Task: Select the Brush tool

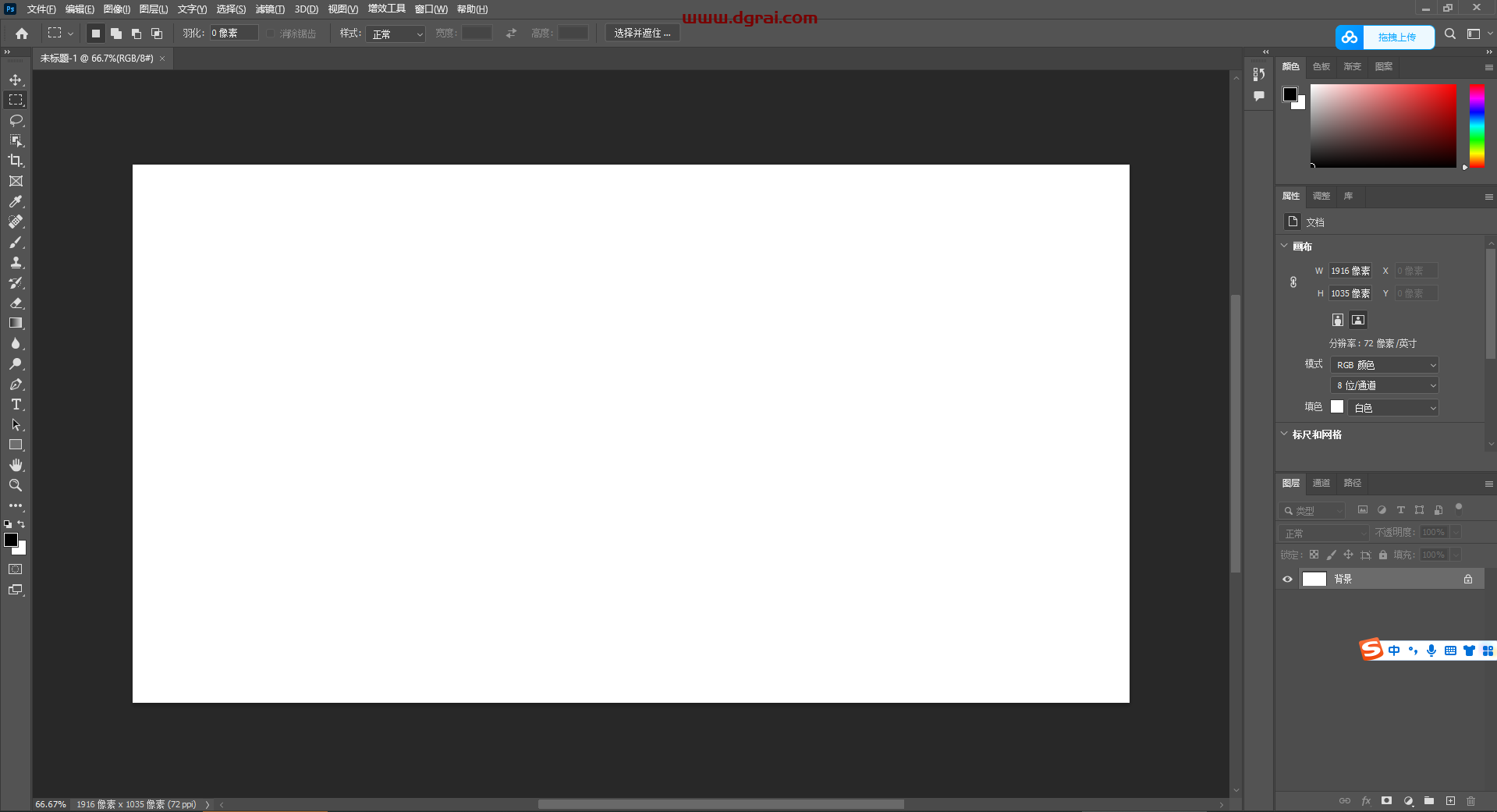Action: click(x=16, y=242)
